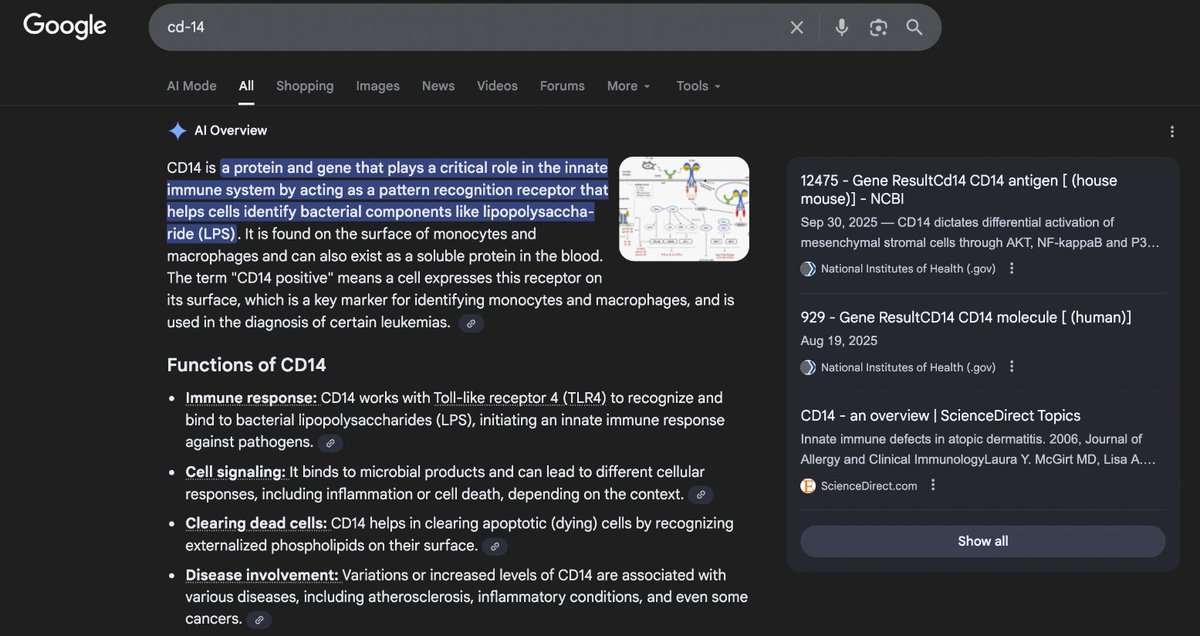Click the source link icon after 'certain leukemias'

[471, 323]
